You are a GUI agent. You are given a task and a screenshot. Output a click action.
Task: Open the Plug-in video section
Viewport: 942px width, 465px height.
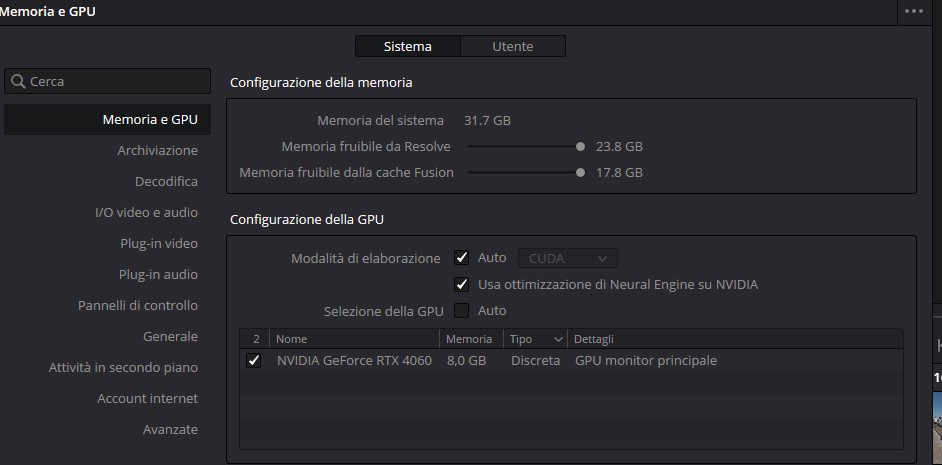[159, 243]
